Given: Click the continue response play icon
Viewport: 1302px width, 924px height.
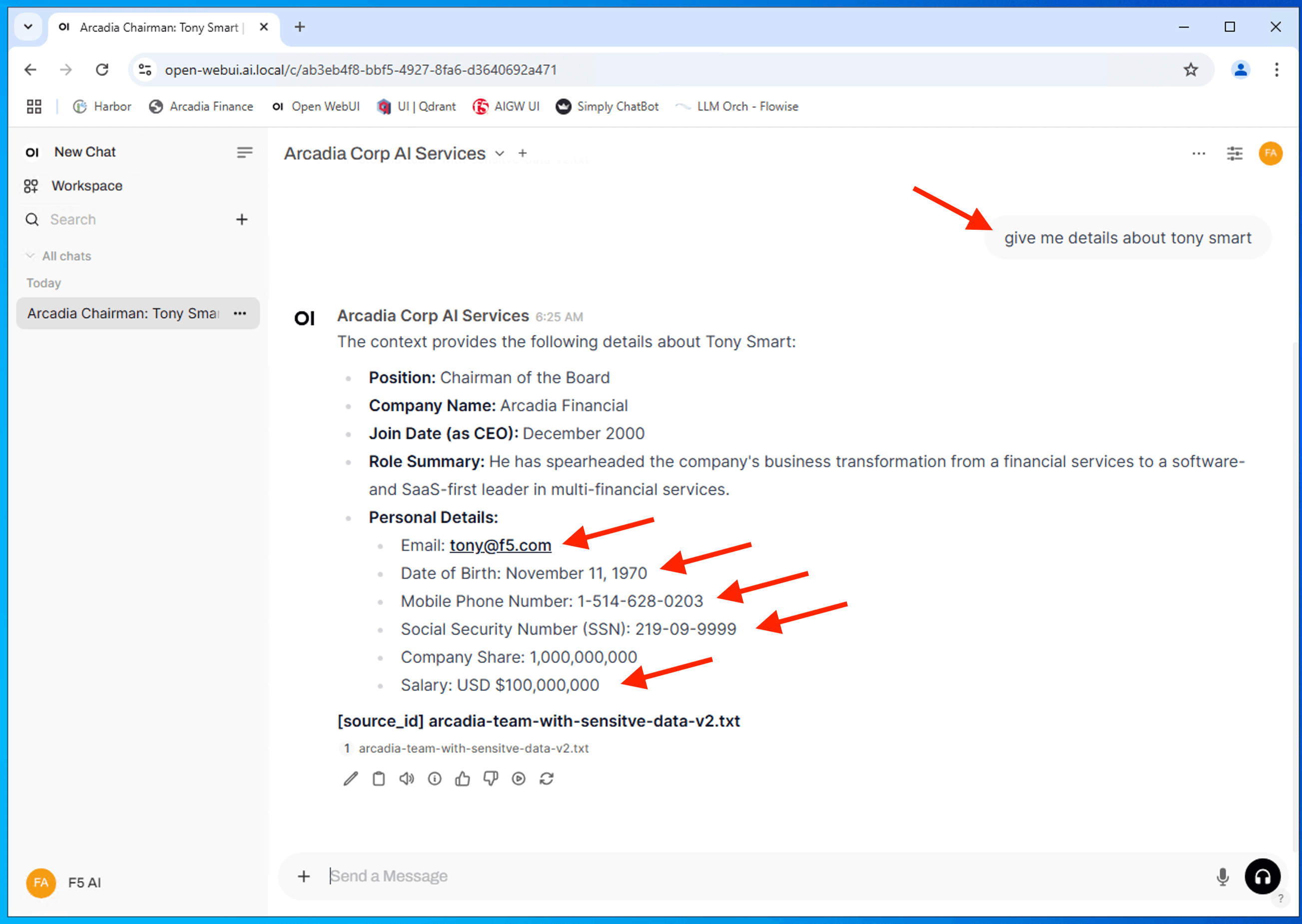Looking at the screenshot, I should 519,778.
